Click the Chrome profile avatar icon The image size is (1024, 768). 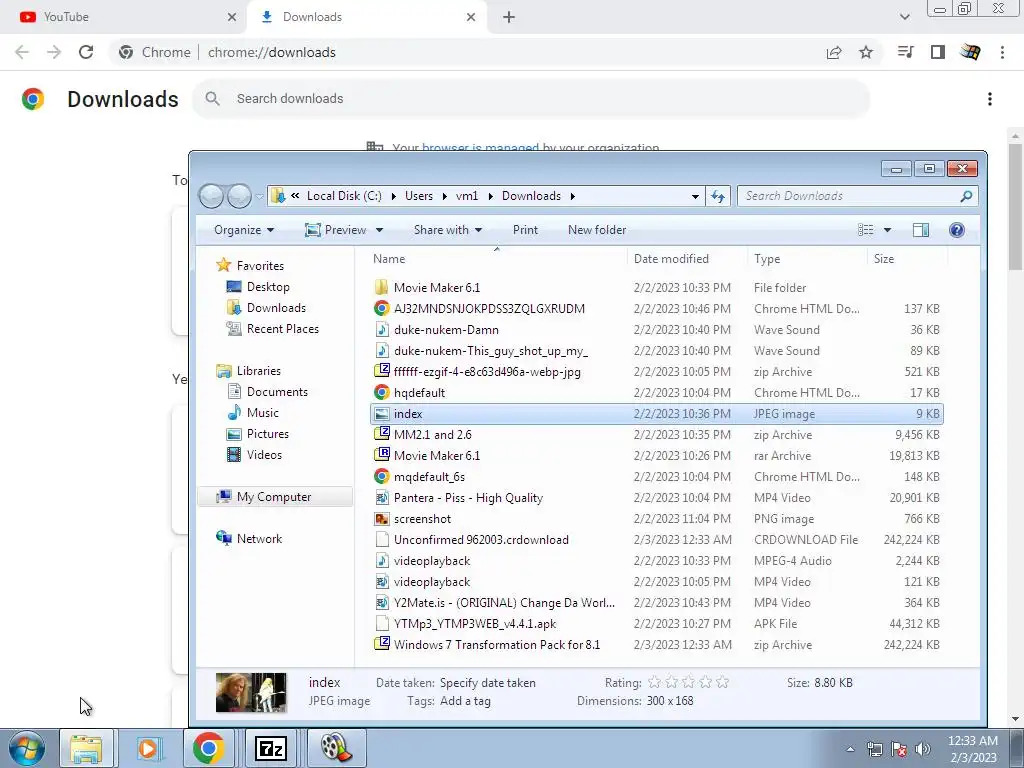coord(970,52)
